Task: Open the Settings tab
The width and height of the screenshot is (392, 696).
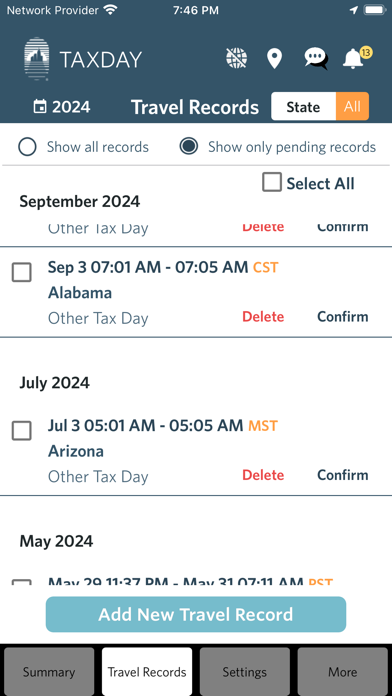Action: coord(245,672)
